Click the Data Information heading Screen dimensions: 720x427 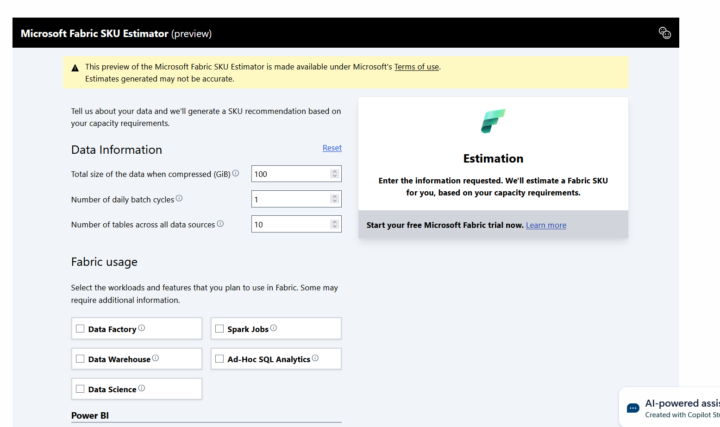117,150
